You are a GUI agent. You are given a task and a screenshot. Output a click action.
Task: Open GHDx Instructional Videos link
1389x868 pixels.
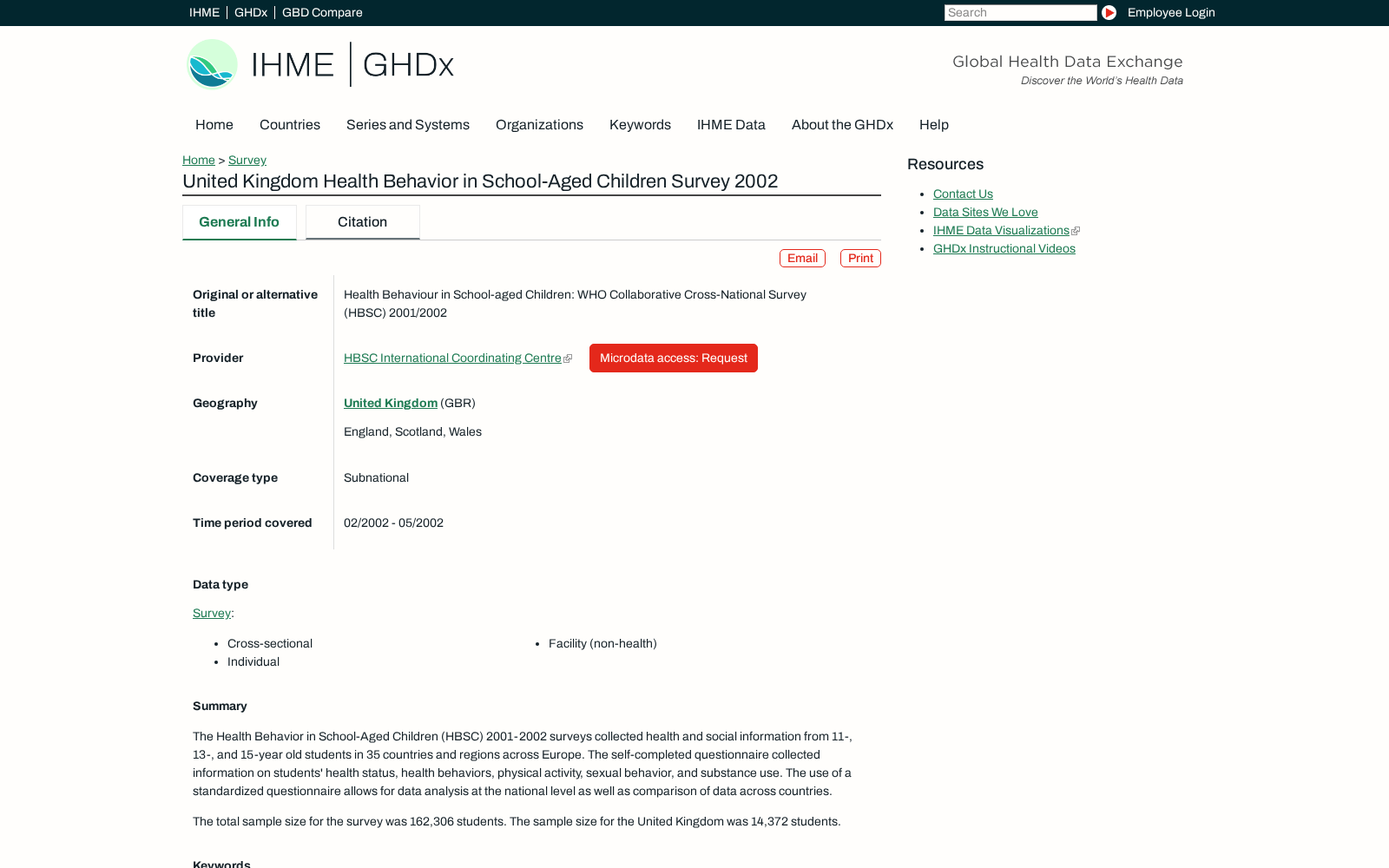pos(1004,248)
